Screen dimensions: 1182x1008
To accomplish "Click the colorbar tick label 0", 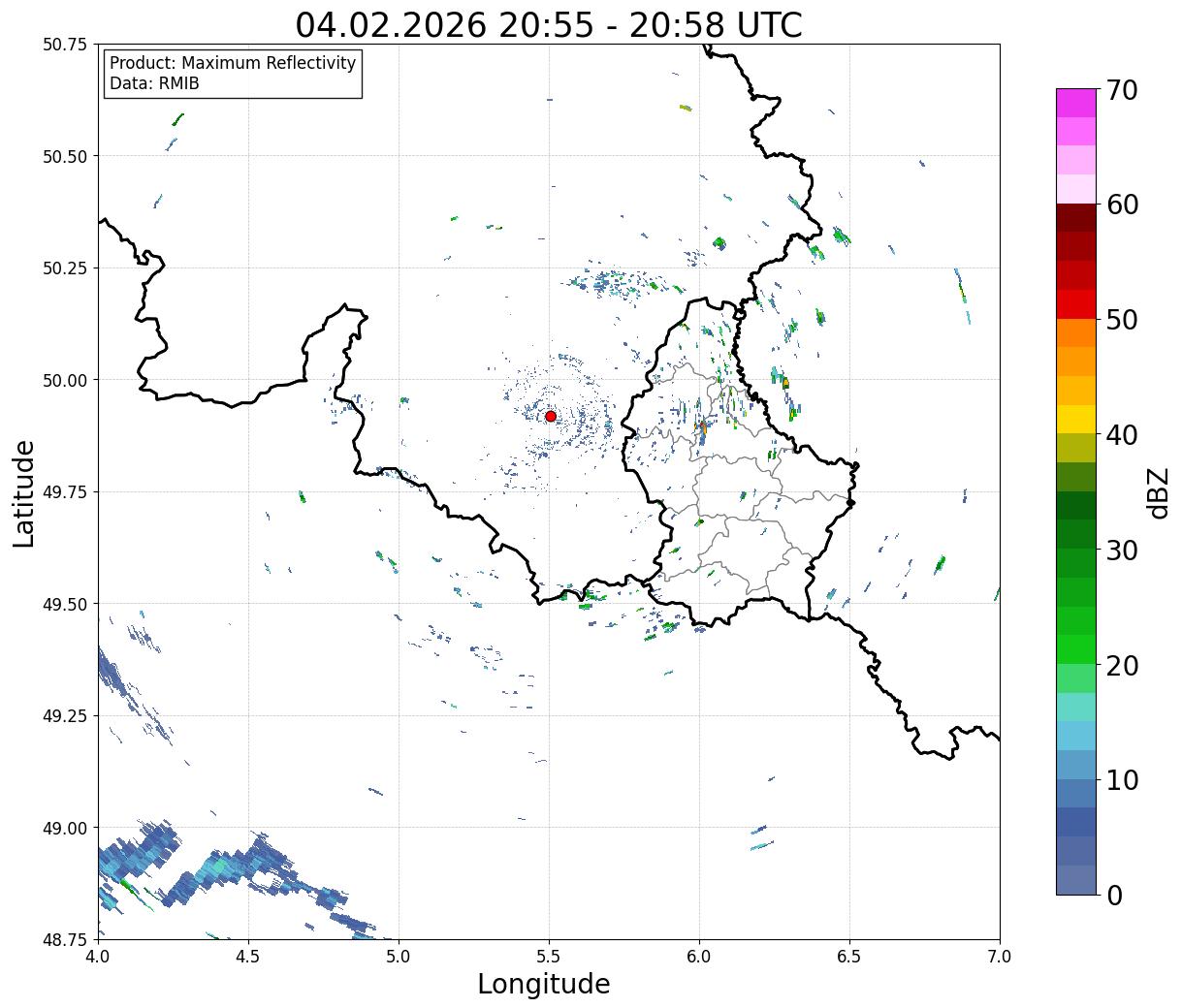I will coord(1114,896).
